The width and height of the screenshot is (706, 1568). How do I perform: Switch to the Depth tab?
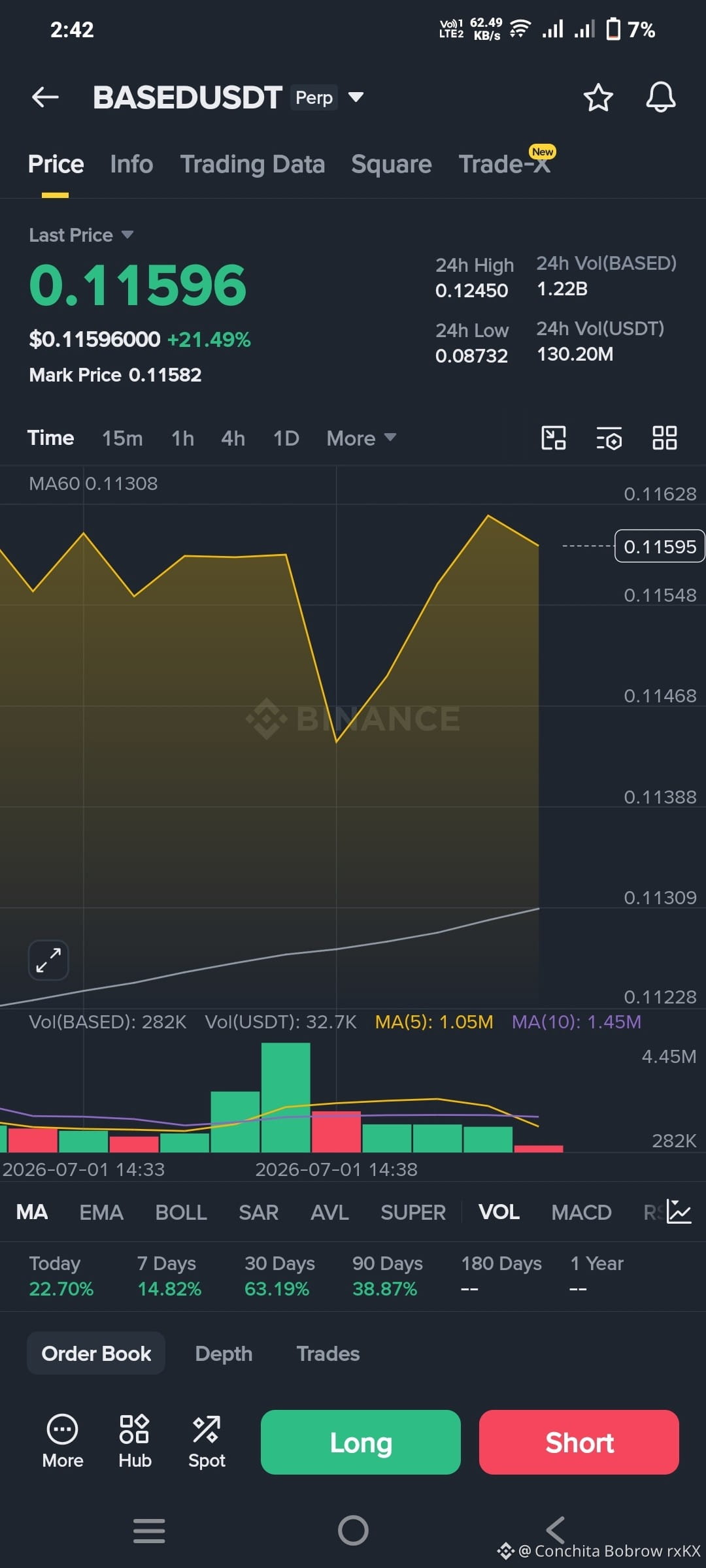(224, 1354)
